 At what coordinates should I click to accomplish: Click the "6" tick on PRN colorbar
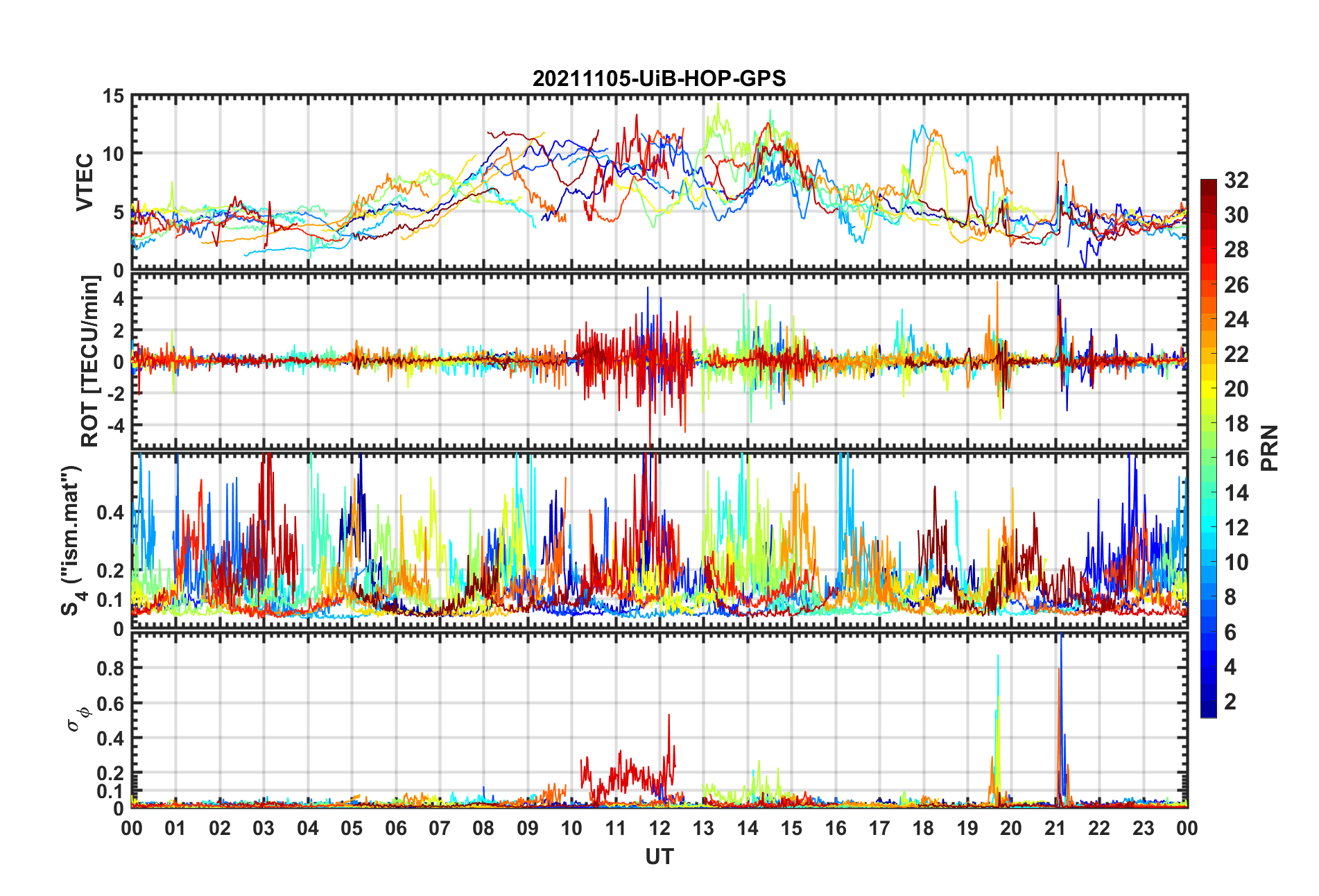click(x=1230, y=632)
